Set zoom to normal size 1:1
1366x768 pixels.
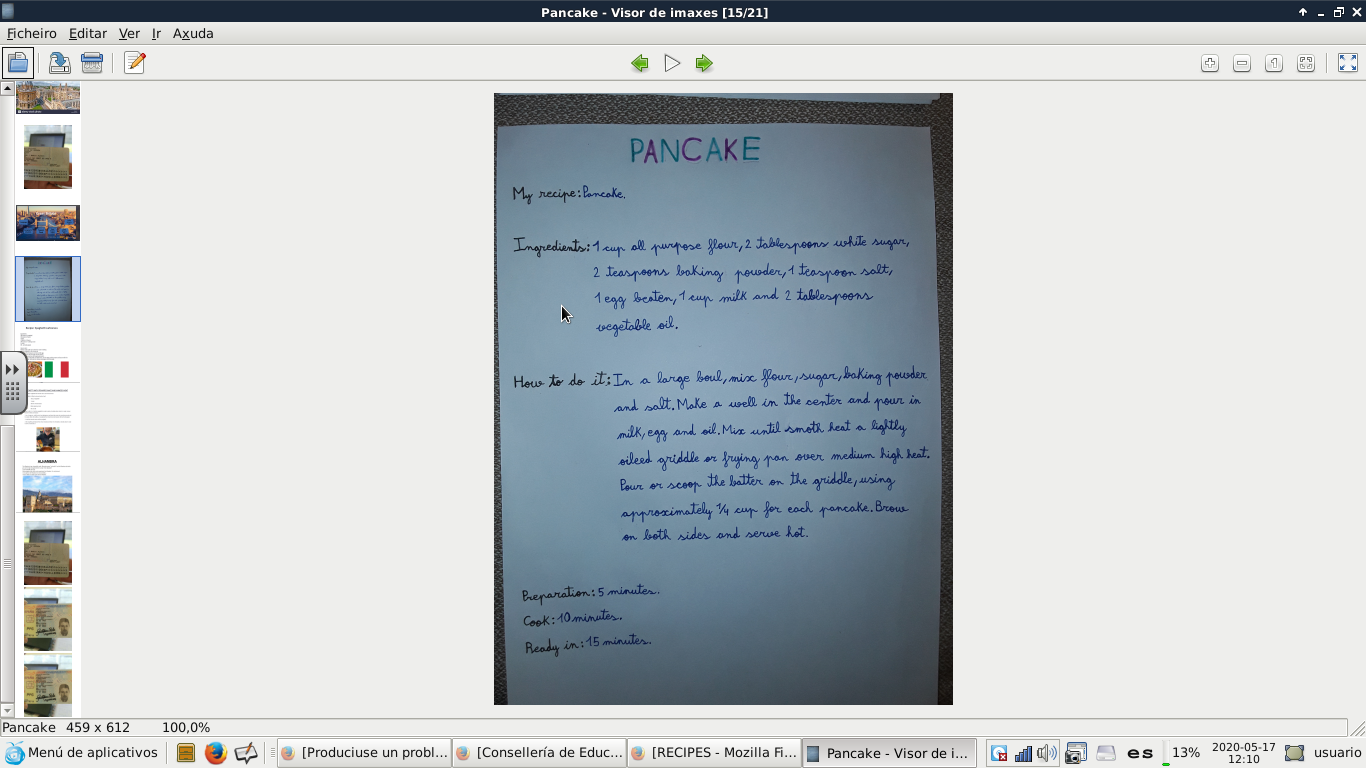tap(1274, 63)
